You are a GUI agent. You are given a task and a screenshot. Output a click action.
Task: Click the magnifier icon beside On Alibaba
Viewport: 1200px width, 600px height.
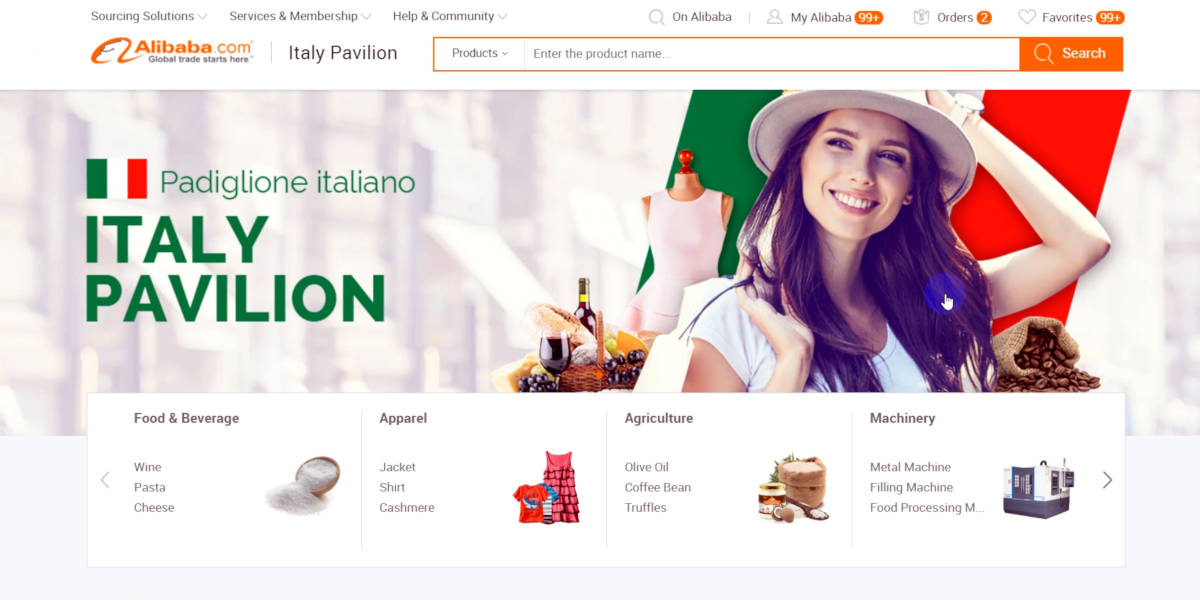(656, 17)
